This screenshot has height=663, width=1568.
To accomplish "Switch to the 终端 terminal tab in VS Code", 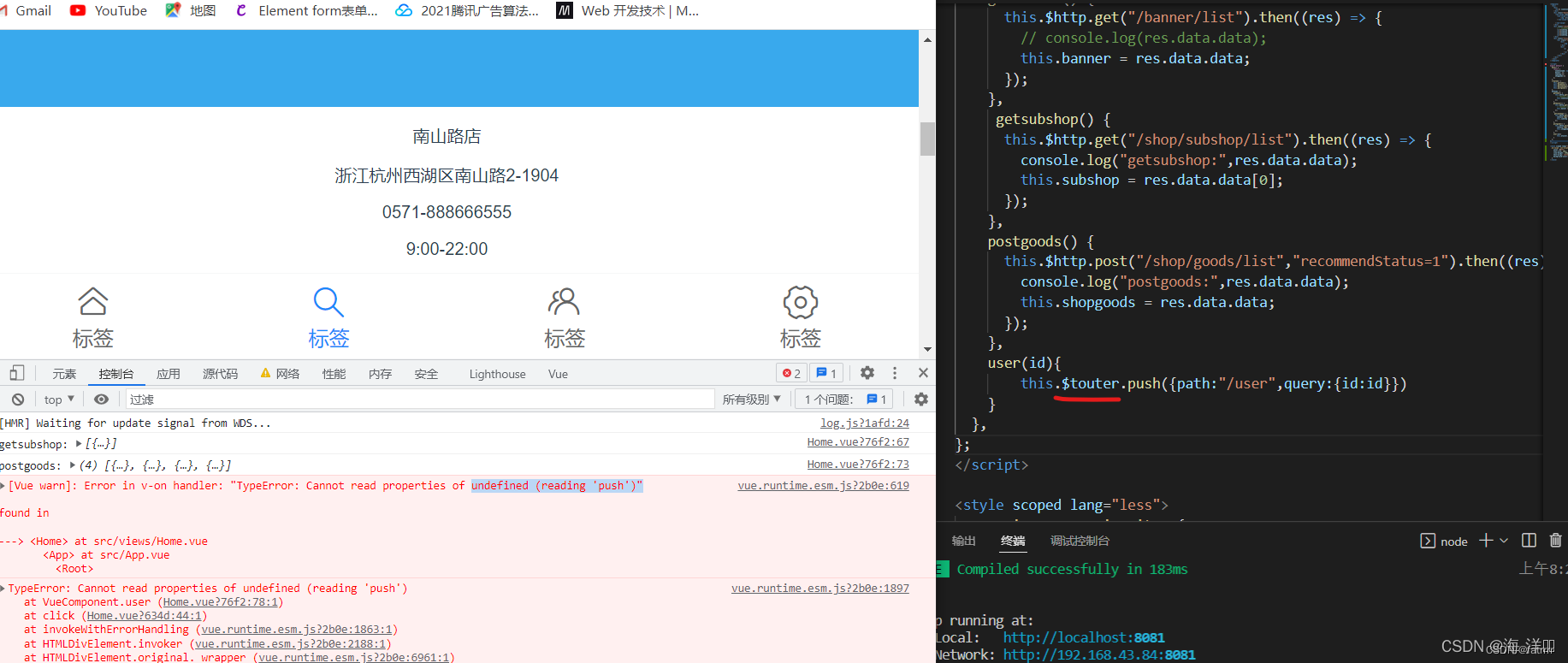I will [1013, 541].
